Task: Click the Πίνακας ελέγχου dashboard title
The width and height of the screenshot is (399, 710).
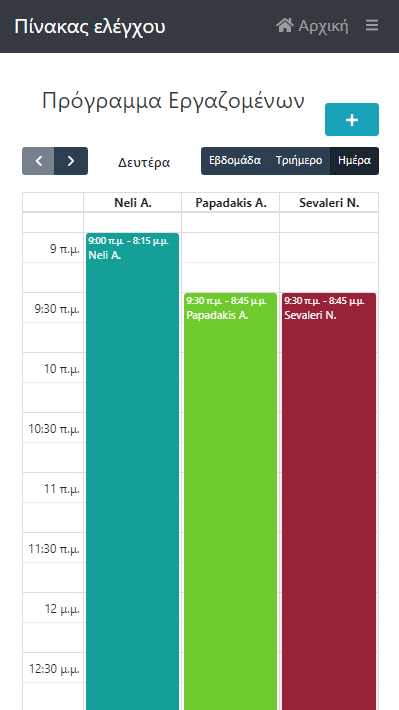Action: click(x=90, y=26)
